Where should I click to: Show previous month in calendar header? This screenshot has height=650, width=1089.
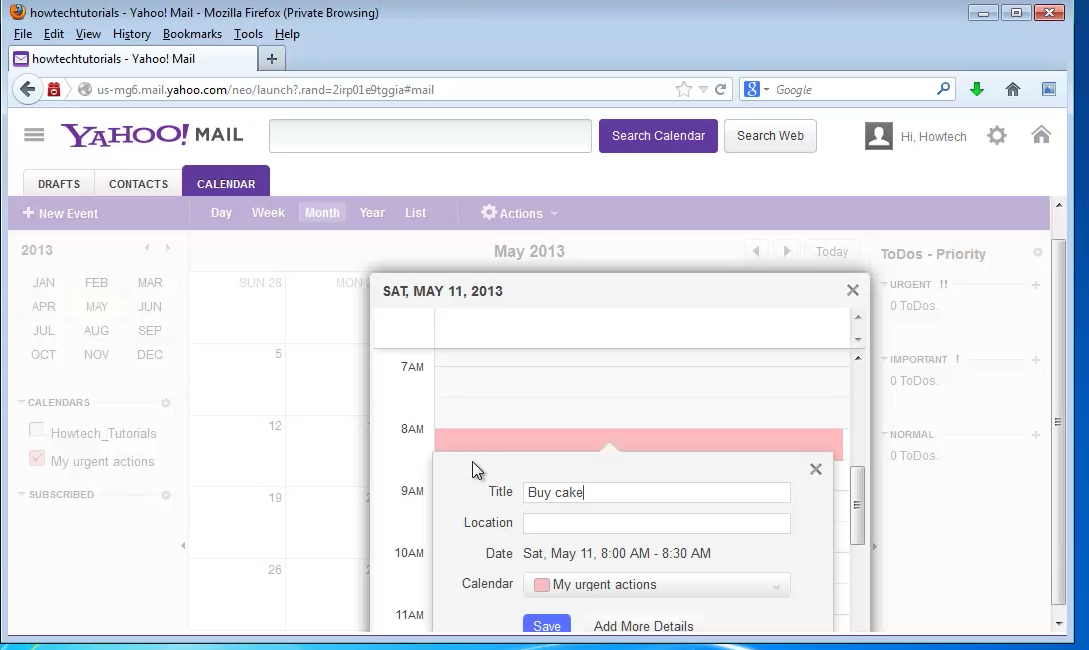[756, 251]
